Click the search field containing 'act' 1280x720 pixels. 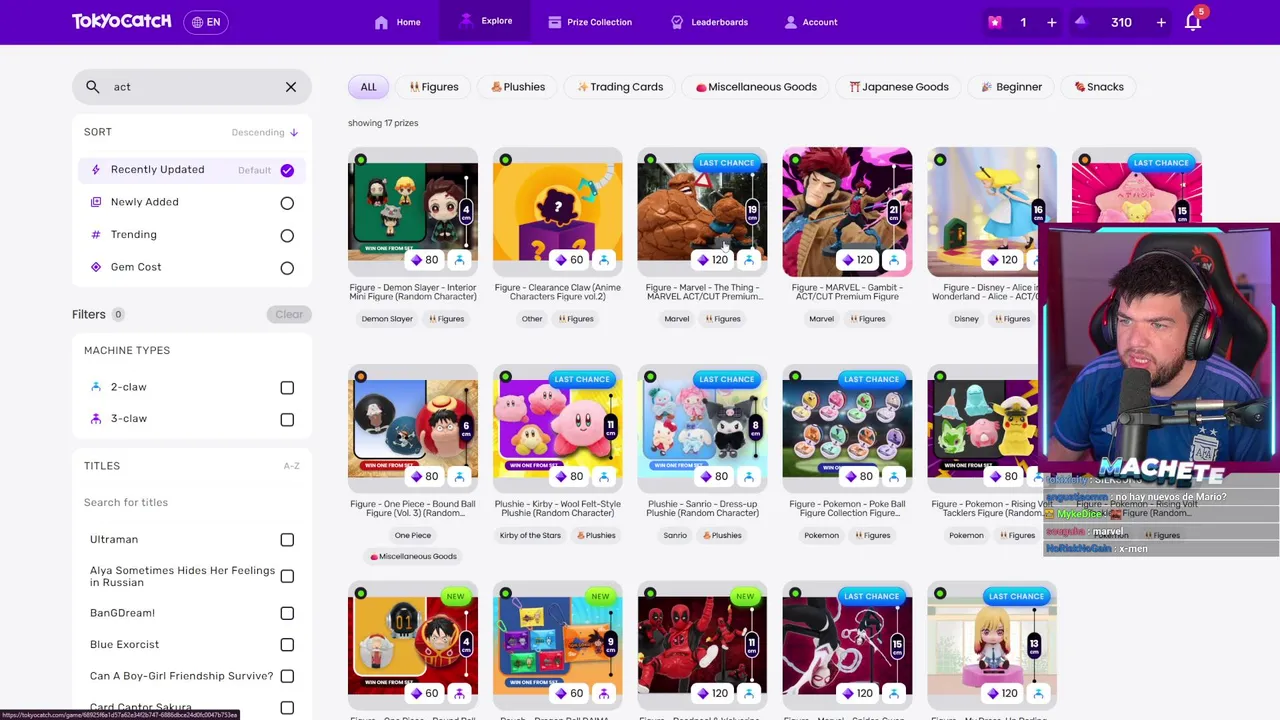pos(190,87)
